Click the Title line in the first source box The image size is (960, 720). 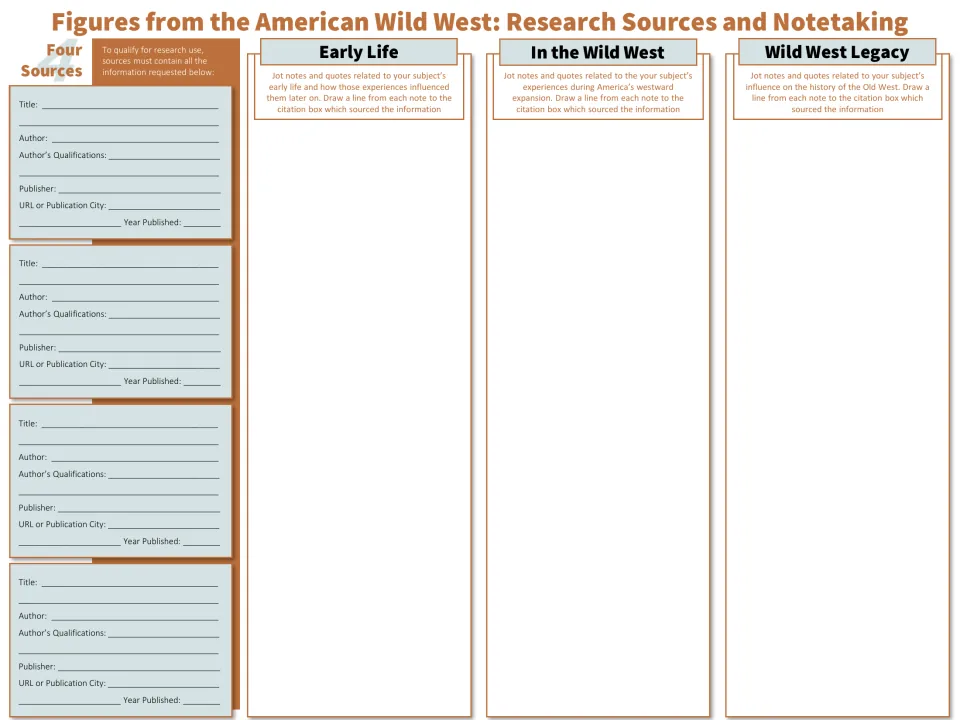(130, 105)
